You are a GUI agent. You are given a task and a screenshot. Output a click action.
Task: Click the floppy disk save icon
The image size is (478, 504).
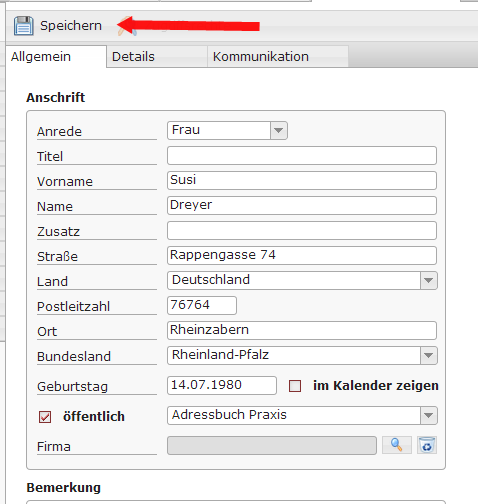[24, 26]
